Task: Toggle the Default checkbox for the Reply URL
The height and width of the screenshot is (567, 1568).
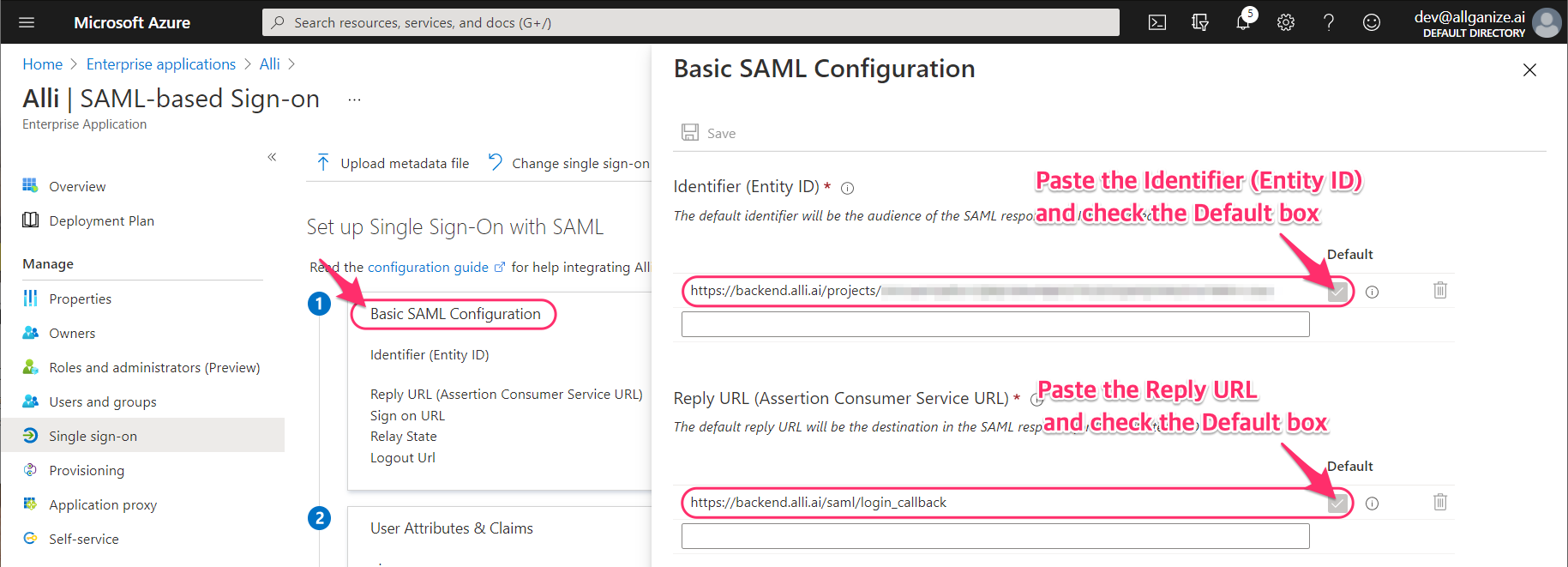Action: tap(1337, 504)
